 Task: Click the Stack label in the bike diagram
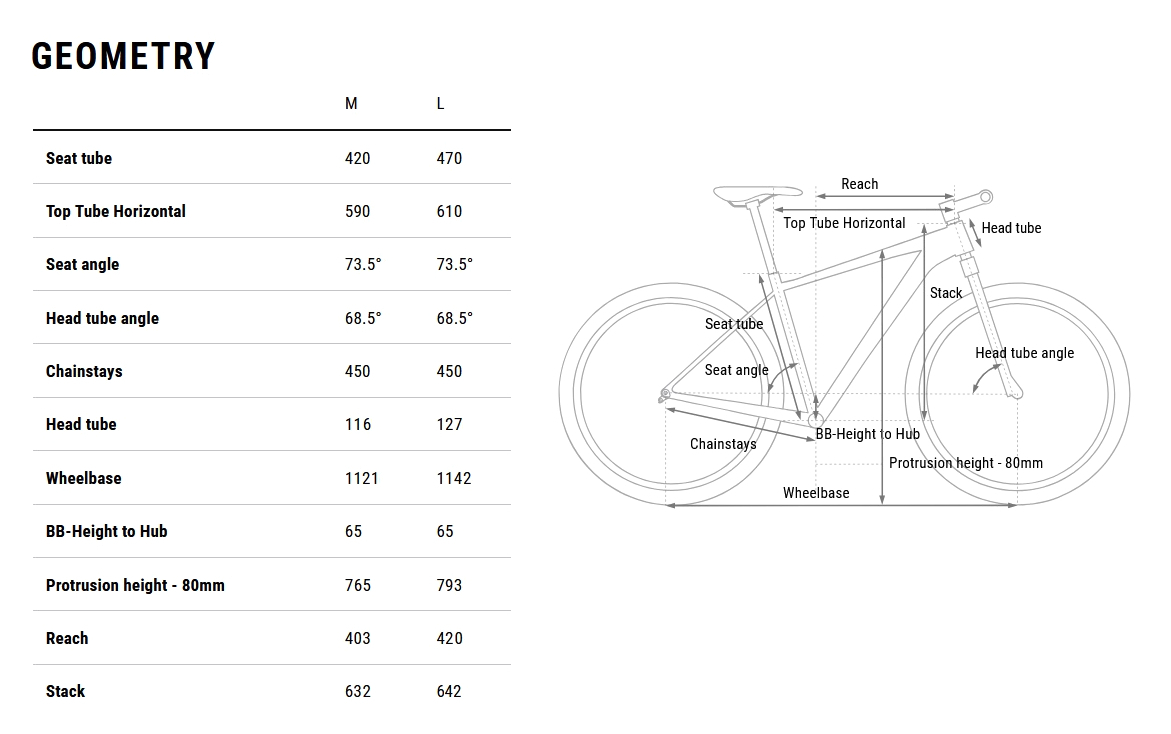pyautogui.click(x=946, y=293)
